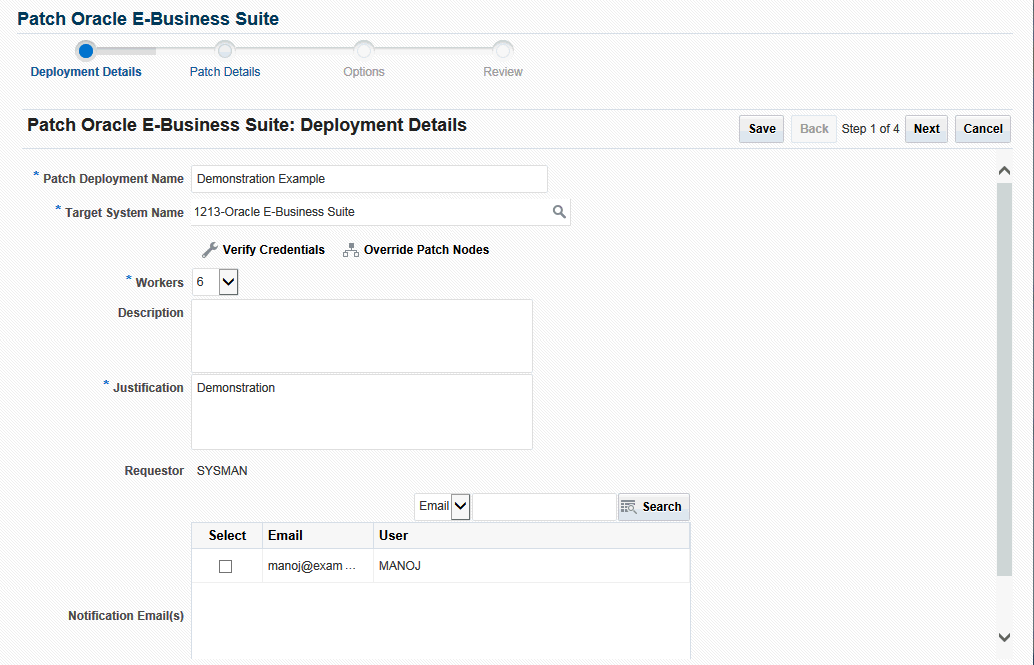Click the SYSMAN requestor value
The height and width of the screenshot is (665, 1034).
click(222, 471)
